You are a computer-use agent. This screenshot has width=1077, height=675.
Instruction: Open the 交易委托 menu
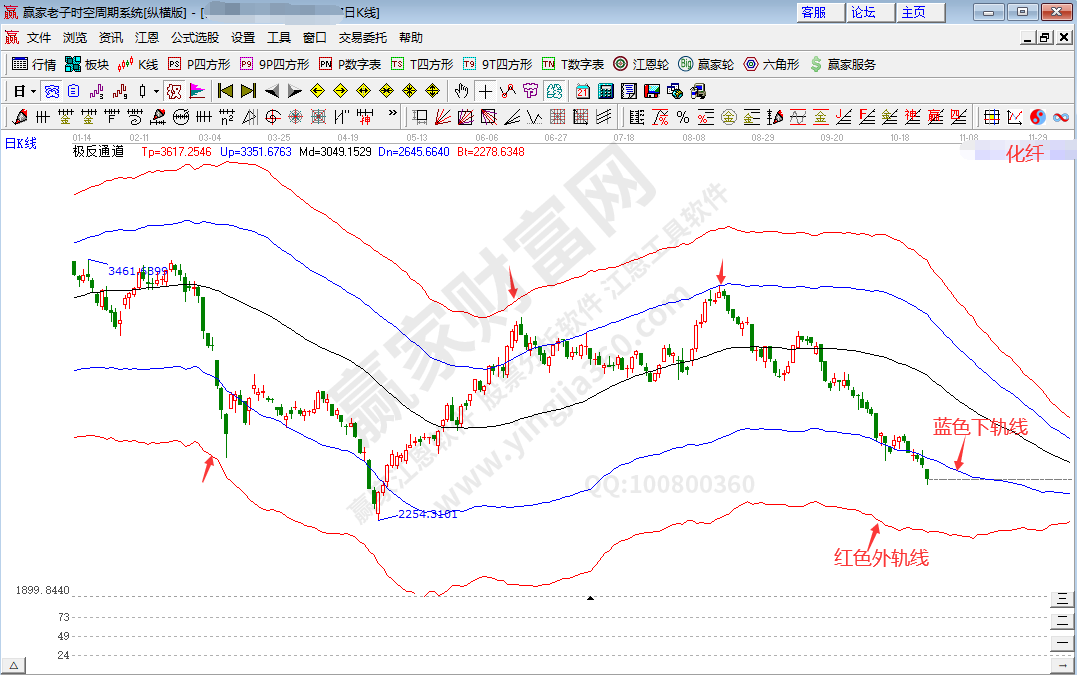(x=362, y=38)
